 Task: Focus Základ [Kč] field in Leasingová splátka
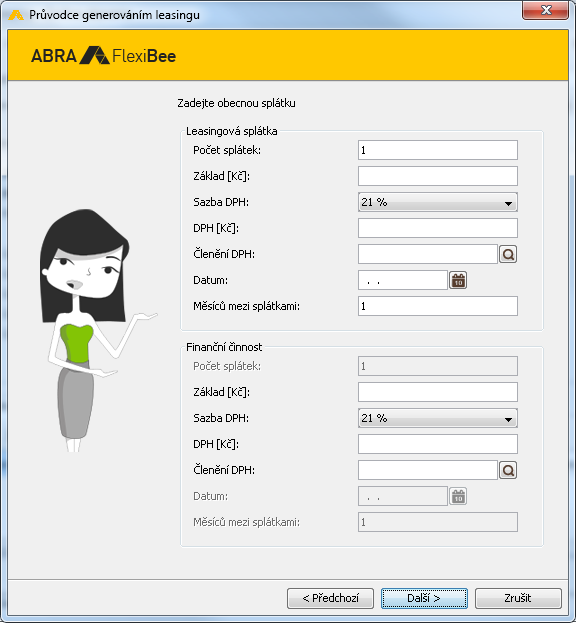tap(438, 176)
